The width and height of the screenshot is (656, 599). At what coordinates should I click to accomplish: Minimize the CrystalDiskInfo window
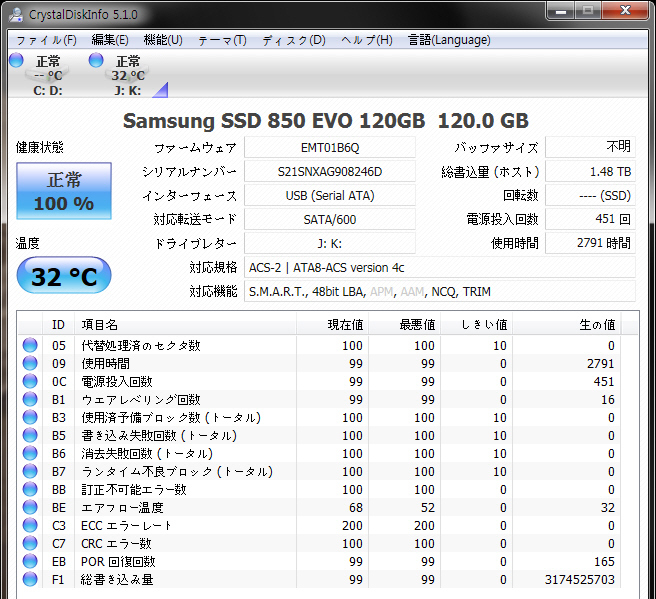click(561, 11)
